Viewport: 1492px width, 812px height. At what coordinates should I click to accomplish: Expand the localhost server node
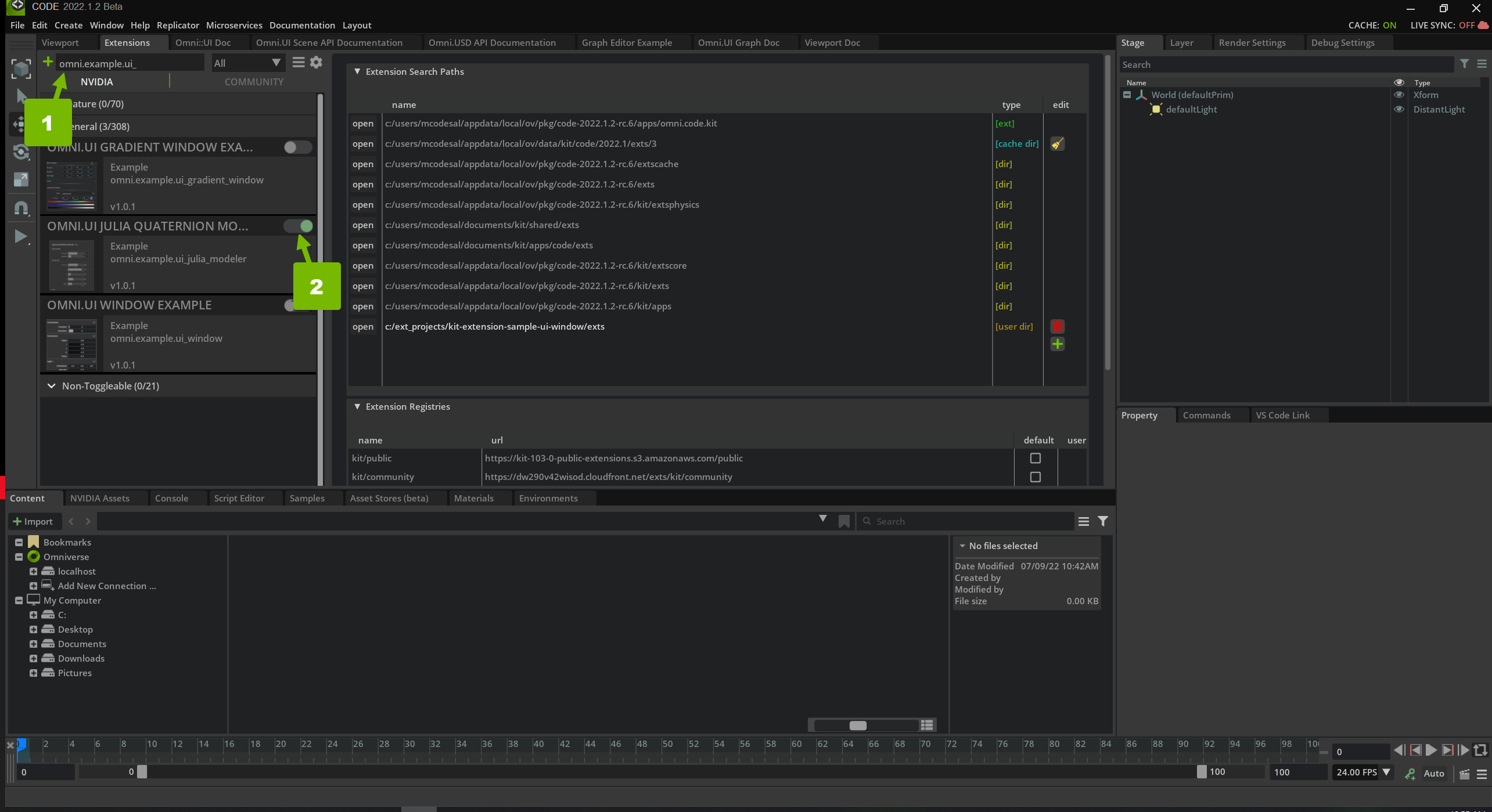click(x=33, y=572)
